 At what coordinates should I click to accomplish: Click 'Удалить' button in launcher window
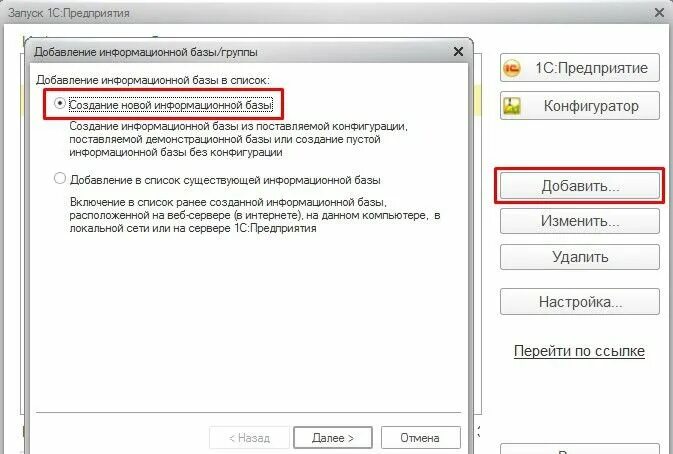click(x=579, y=257)
